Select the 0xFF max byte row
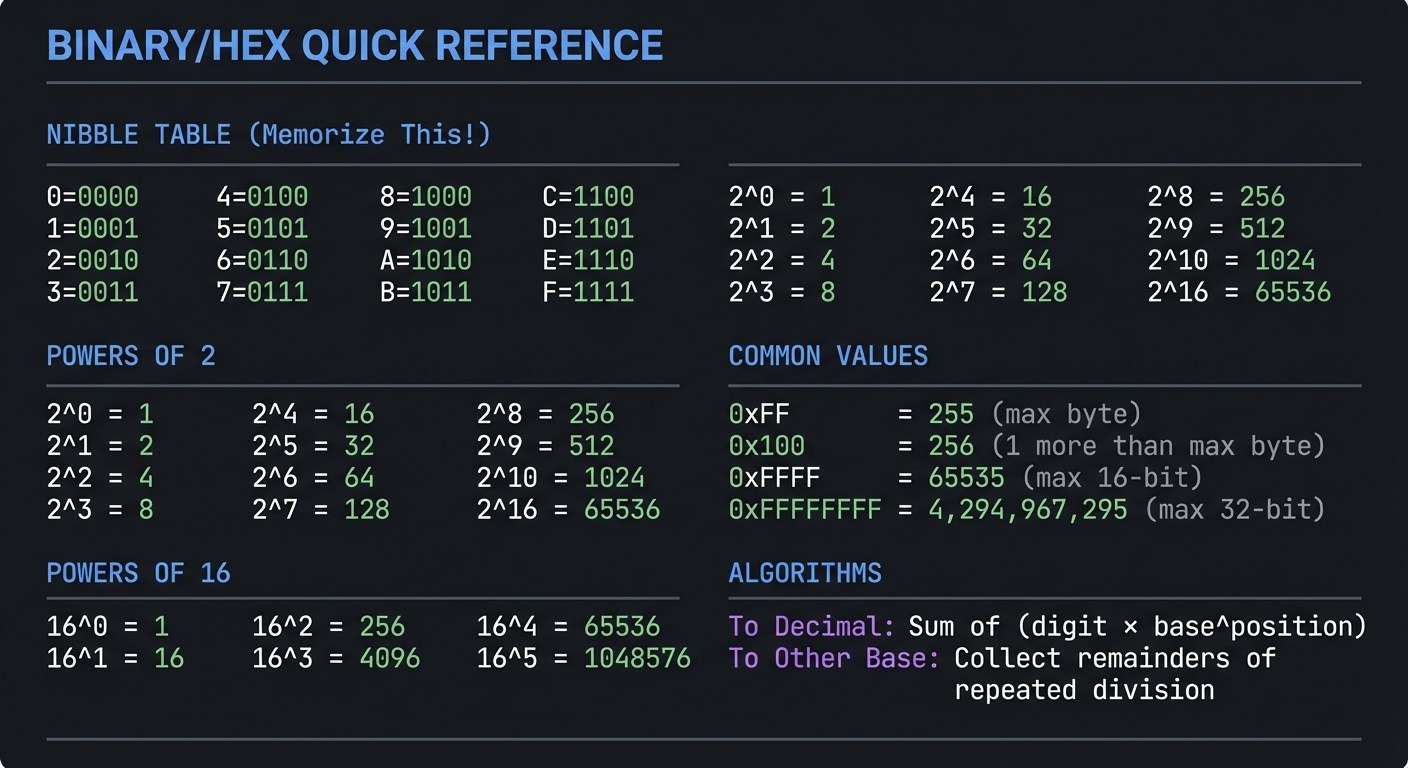The image size is (1408, 768). 934,414
